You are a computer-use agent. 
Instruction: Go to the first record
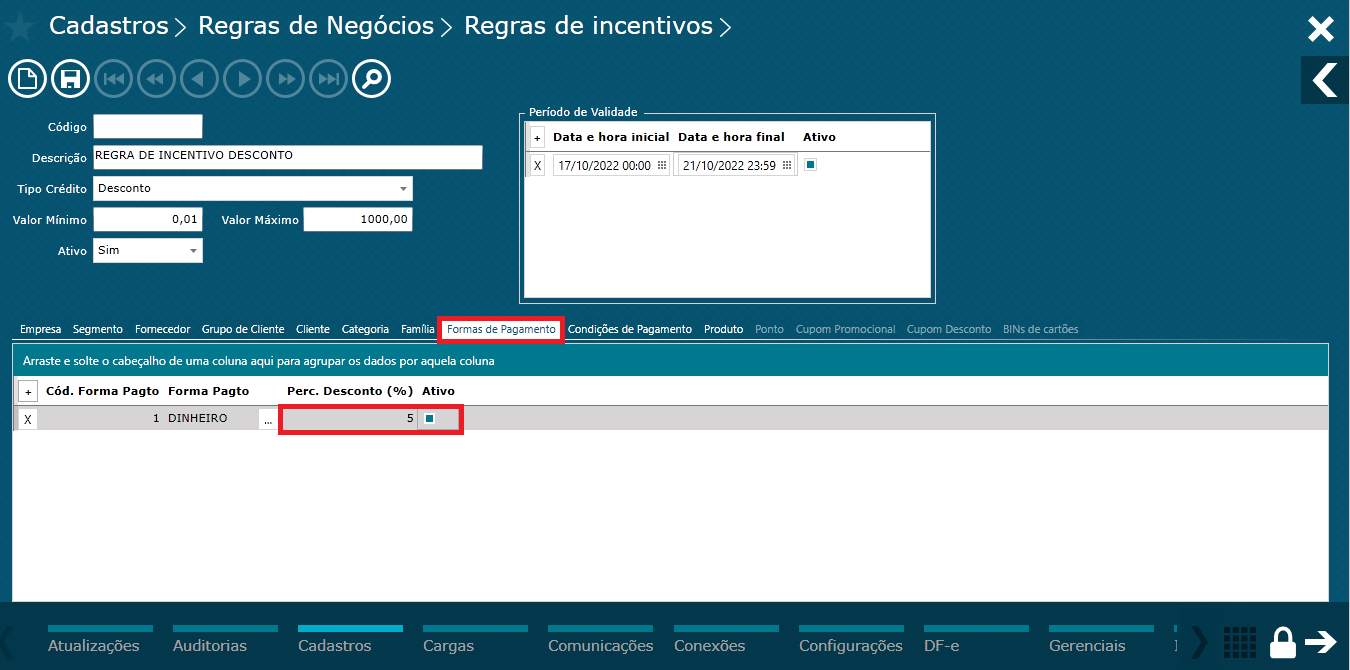click(113, 78)
